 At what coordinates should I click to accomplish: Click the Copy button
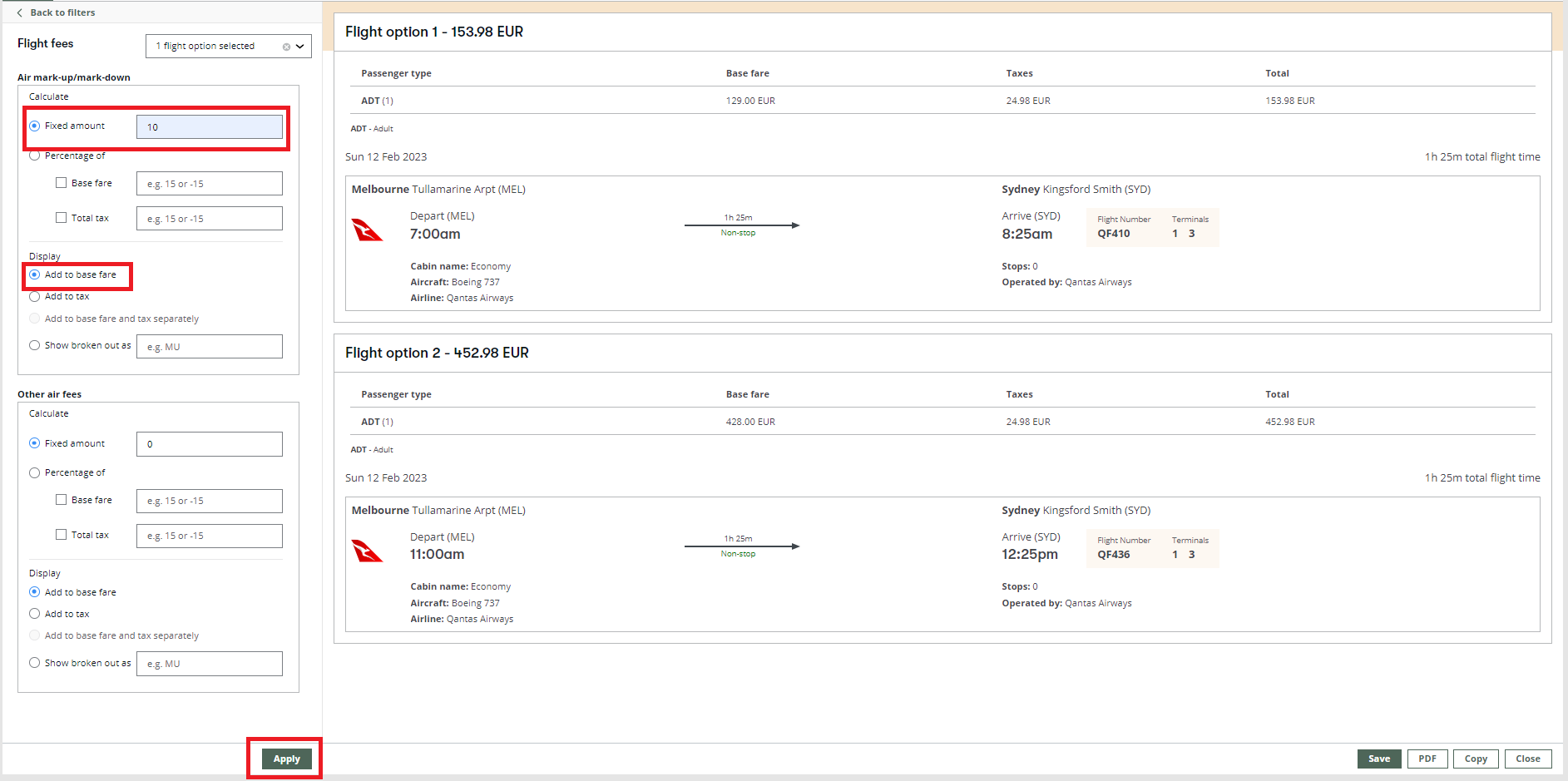(x=1475, y=759)
